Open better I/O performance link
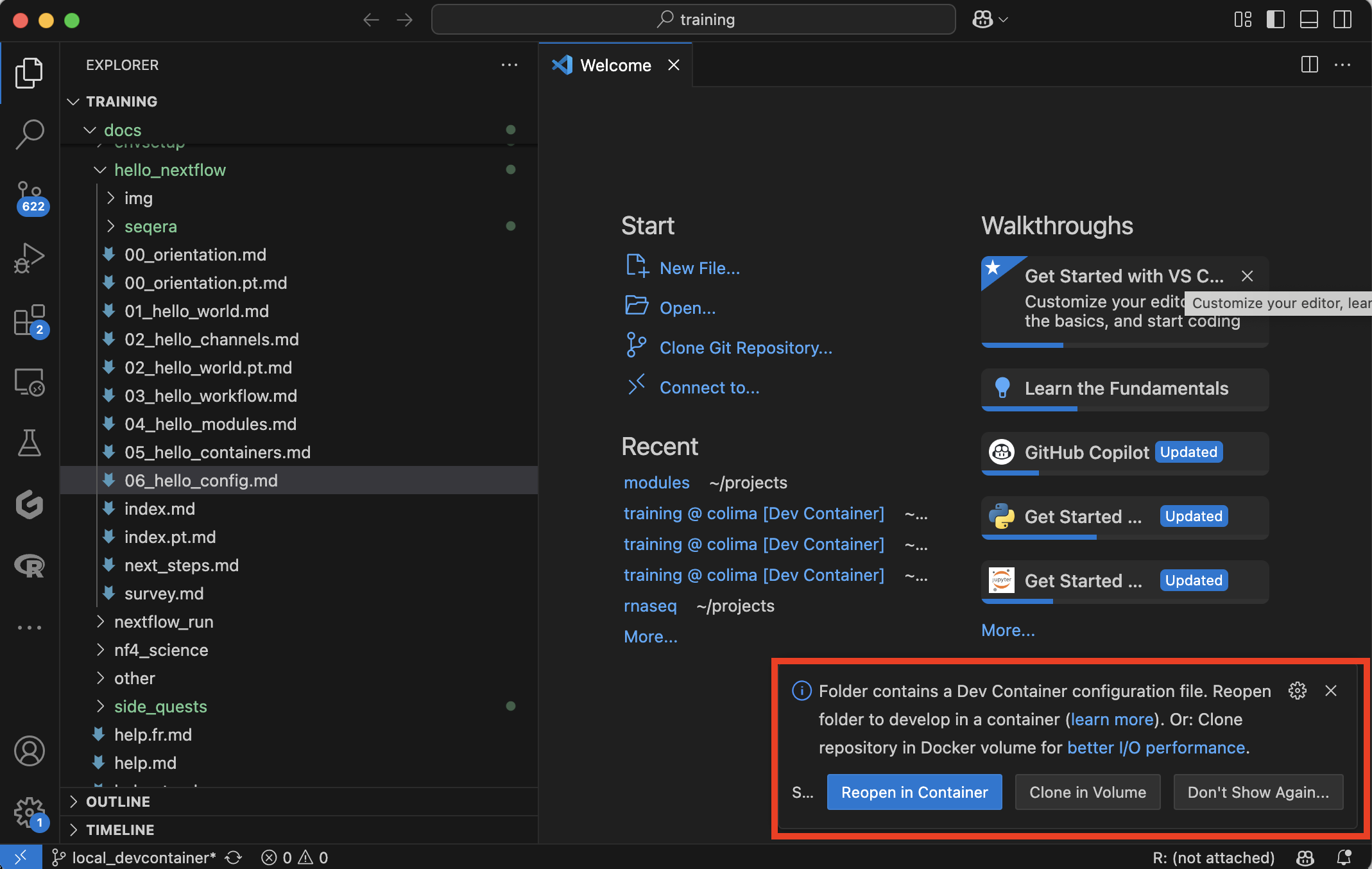 pos(1156,748)
